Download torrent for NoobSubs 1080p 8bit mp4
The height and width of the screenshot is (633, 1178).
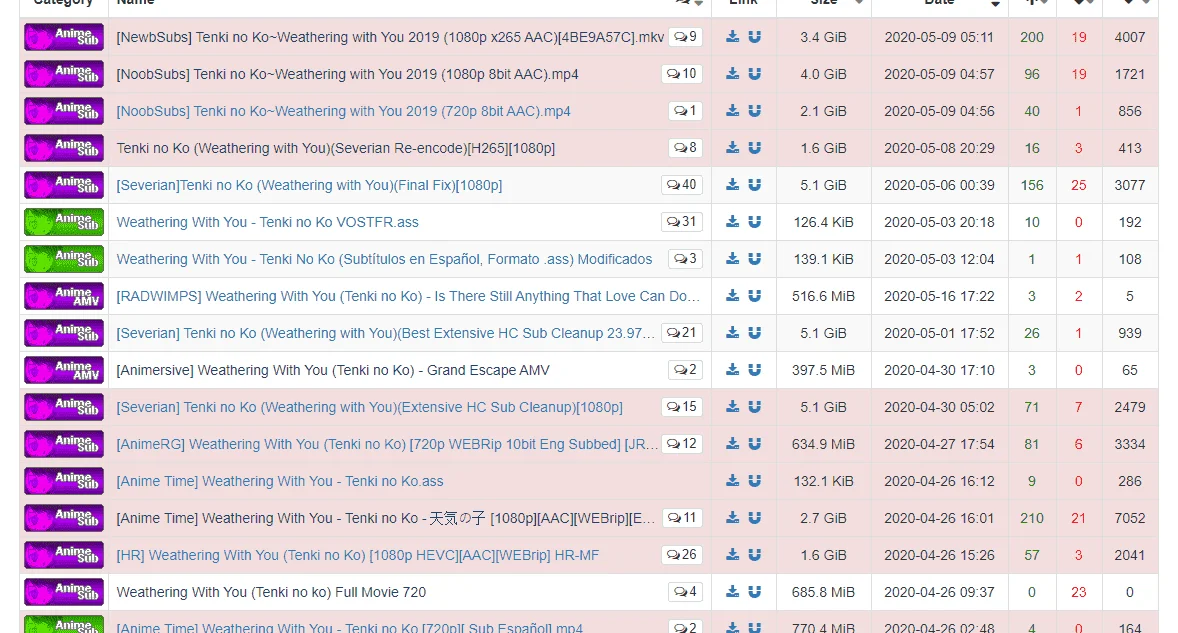pyautogui.click(x=732, y=74)
